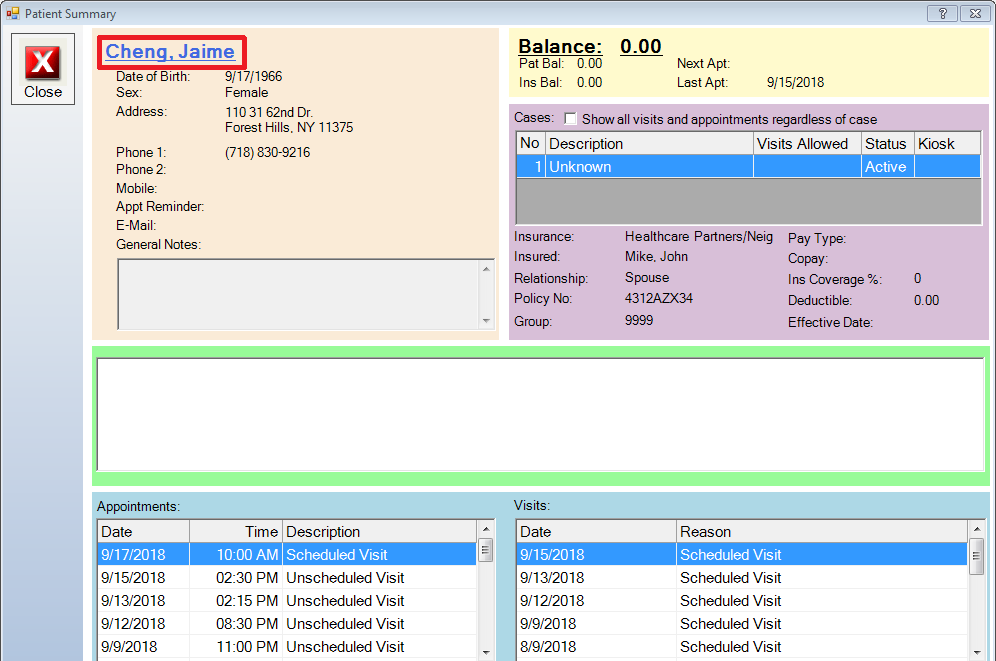This screenshot has width=996, height=661.
Task: Click the phone number (718) 830-9216
Action: pyautogui.click(x=267, y=152)
